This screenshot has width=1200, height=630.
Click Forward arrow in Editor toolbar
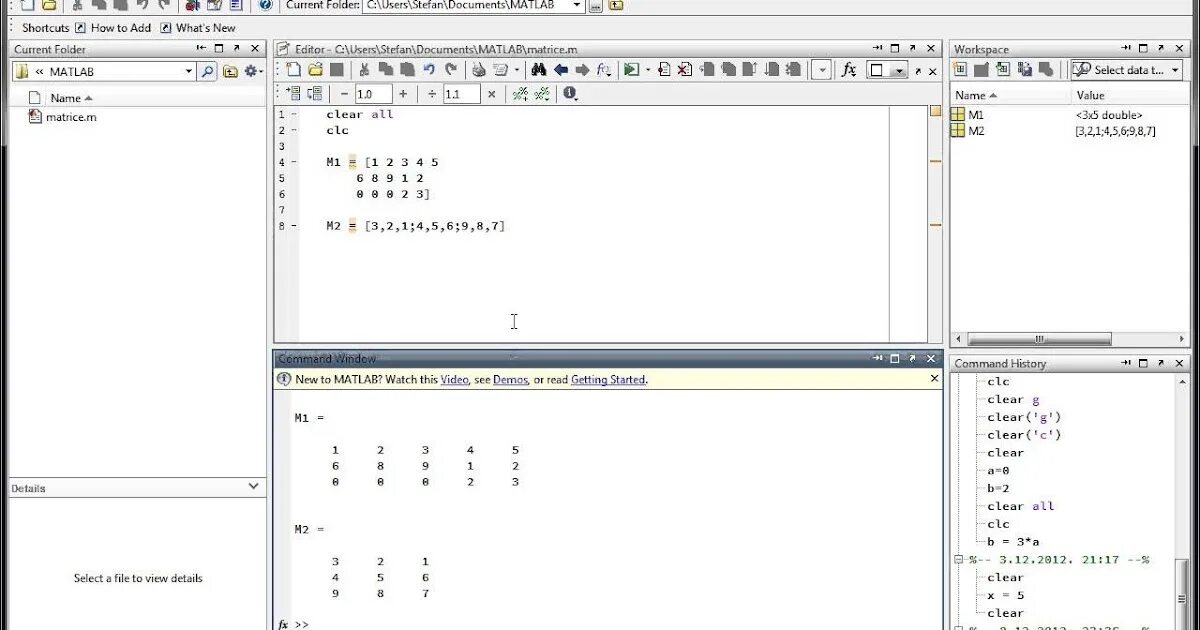coord(582,70)
